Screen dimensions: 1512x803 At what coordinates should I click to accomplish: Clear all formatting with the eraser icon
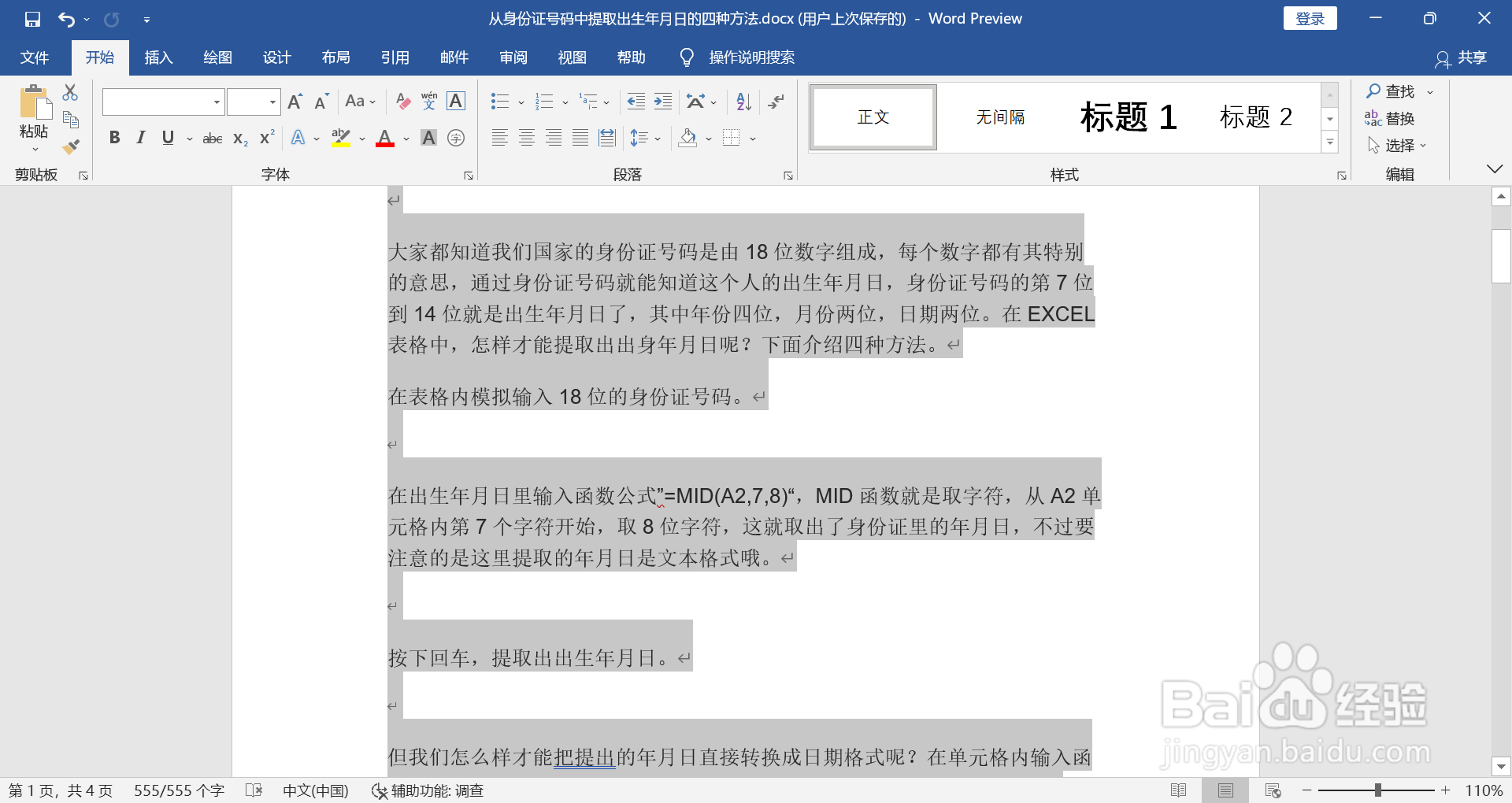403,102
